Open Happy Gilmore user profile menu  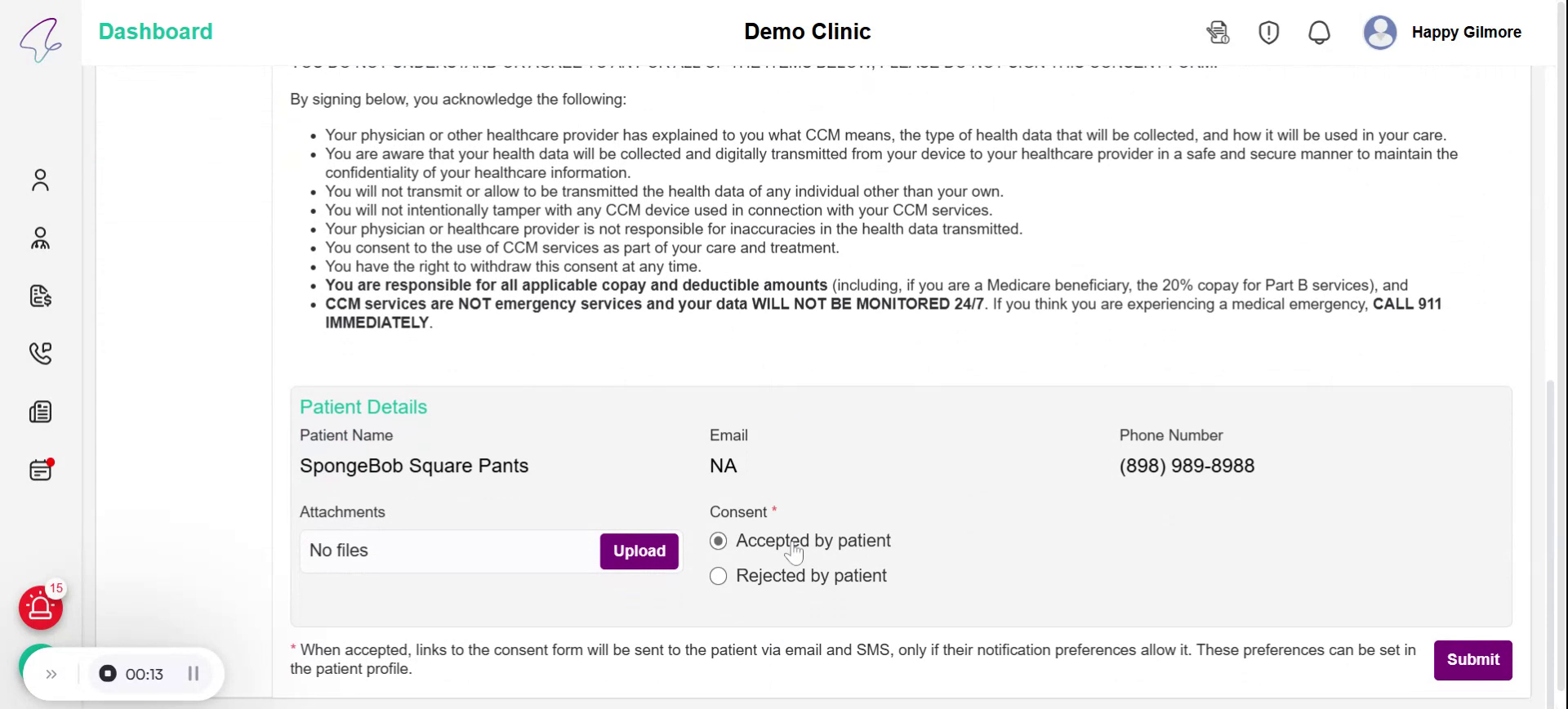pos(1442,33)
